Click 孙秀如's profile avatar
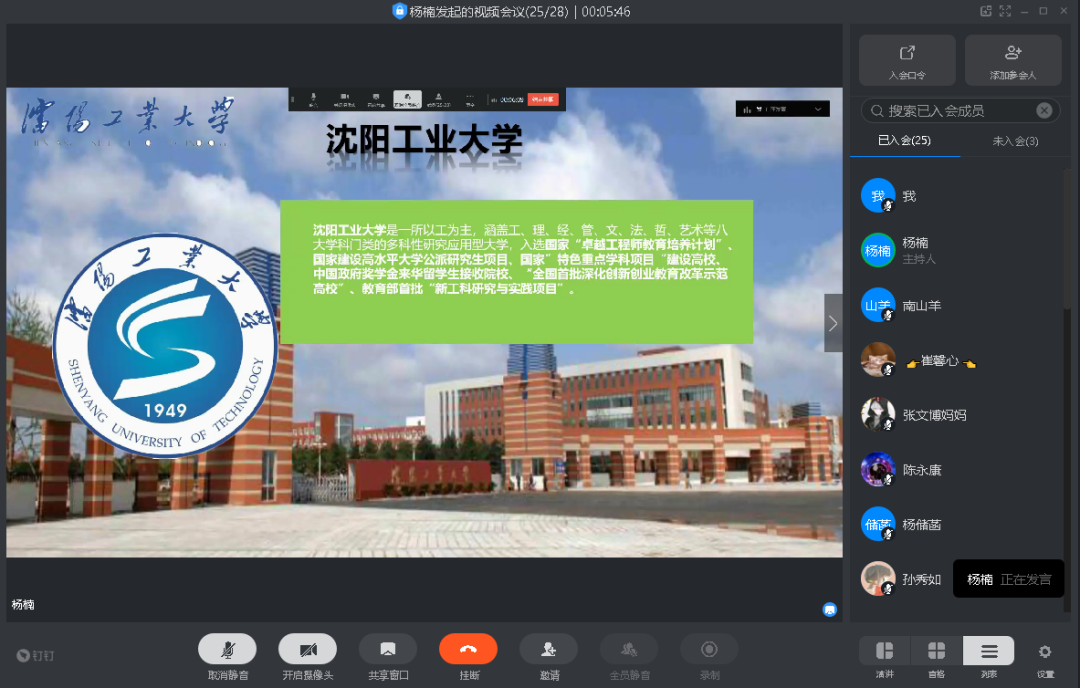 tap(878, 578)
